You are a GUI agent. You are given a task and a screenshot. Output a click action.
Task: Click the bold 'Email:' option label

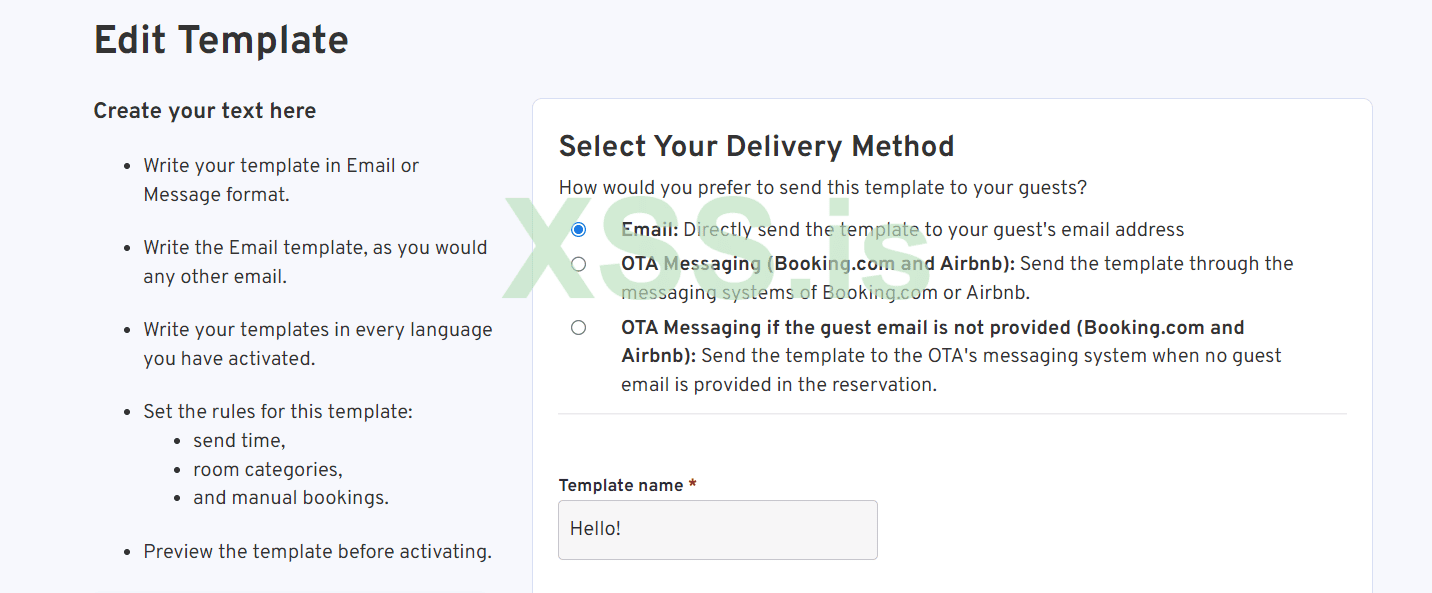coord(650,230)
